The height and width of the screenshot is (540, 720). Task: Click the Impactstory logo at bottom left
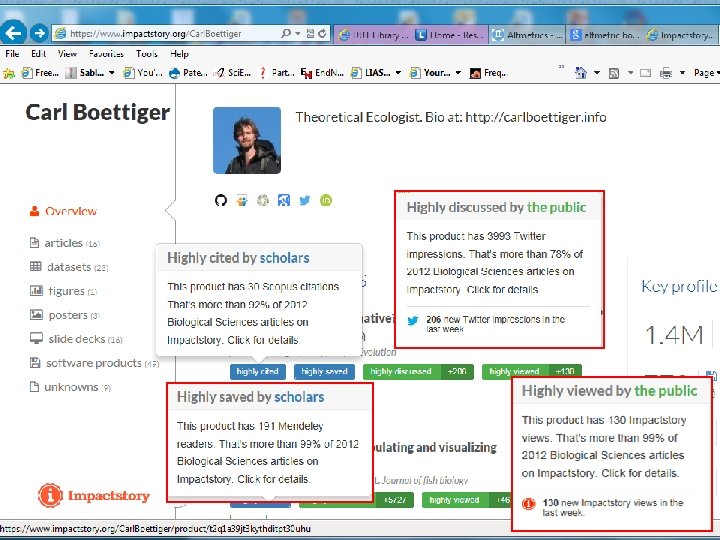point(94,495)
